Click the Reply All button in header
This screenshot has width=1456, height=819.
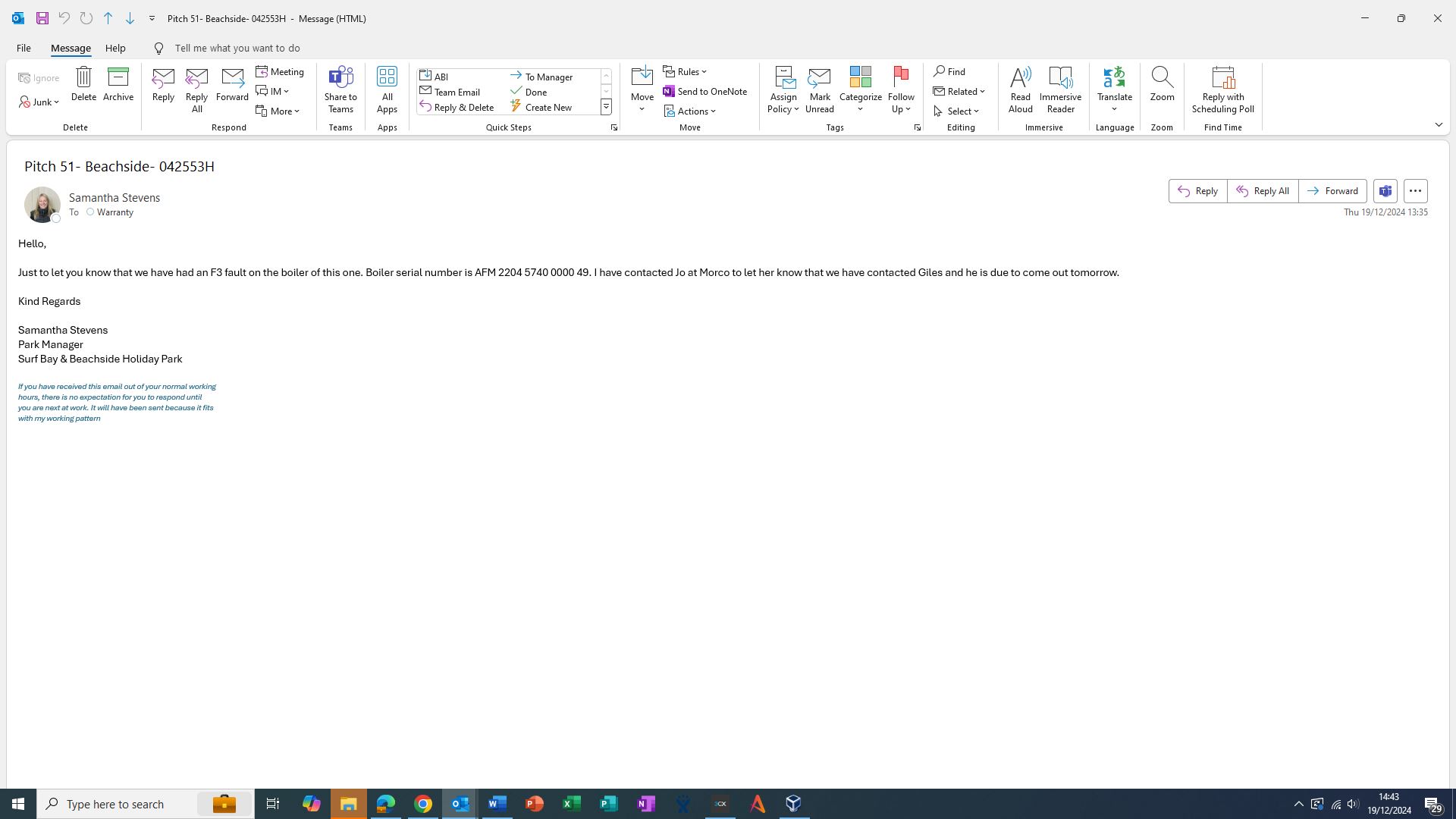(1263, 191)
